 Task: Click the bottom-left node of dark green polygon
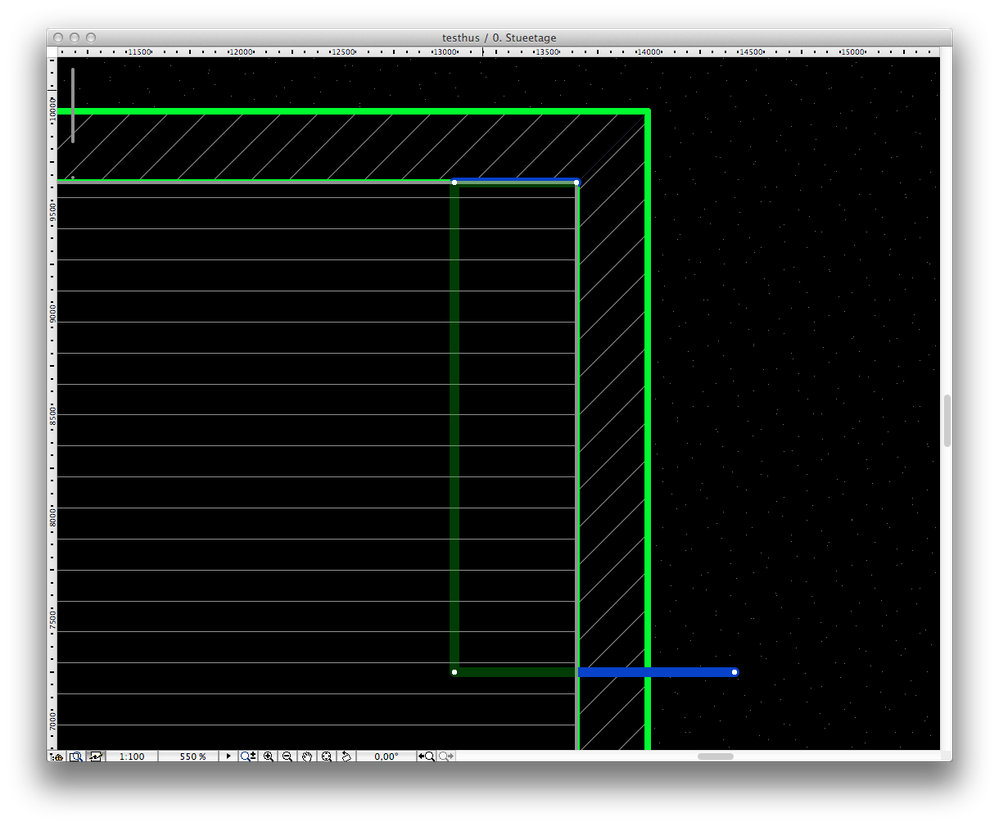click(x=454, y=672)
